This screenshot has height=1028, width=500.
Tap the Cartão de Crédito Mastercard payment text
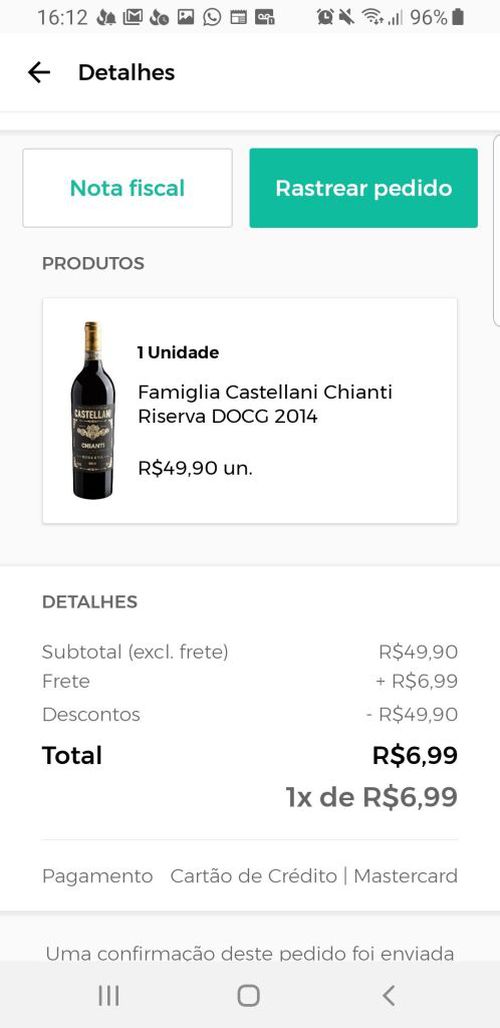(314, 876)
